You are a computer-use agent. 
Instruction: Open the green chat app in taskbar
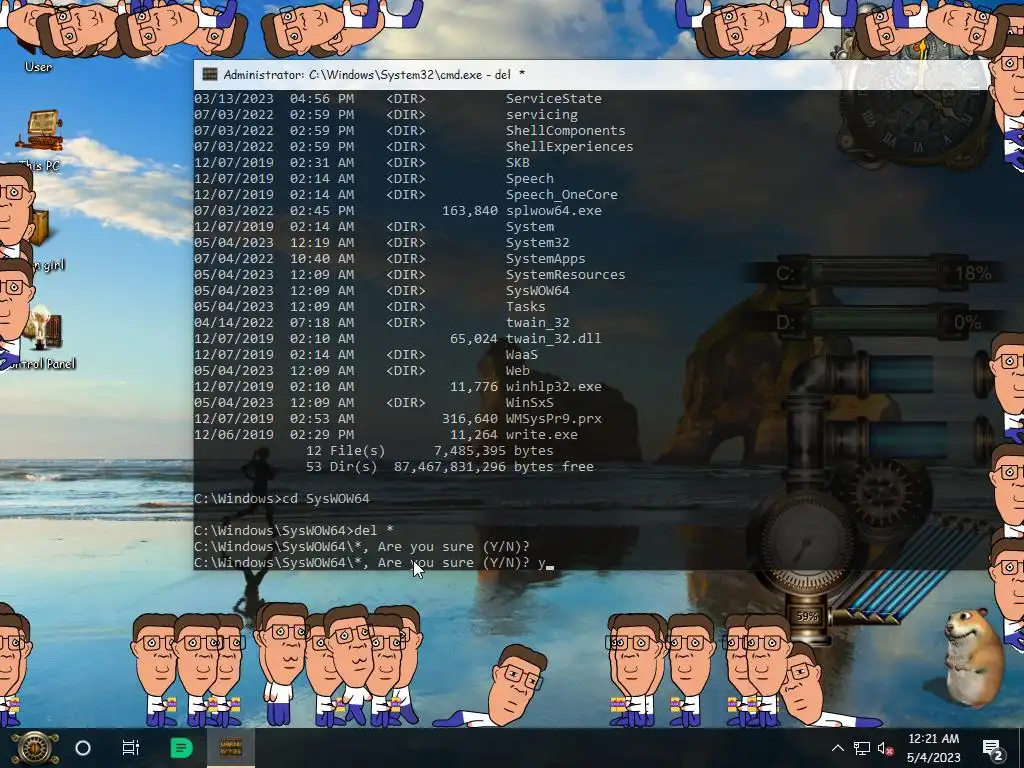coord(181,748)
